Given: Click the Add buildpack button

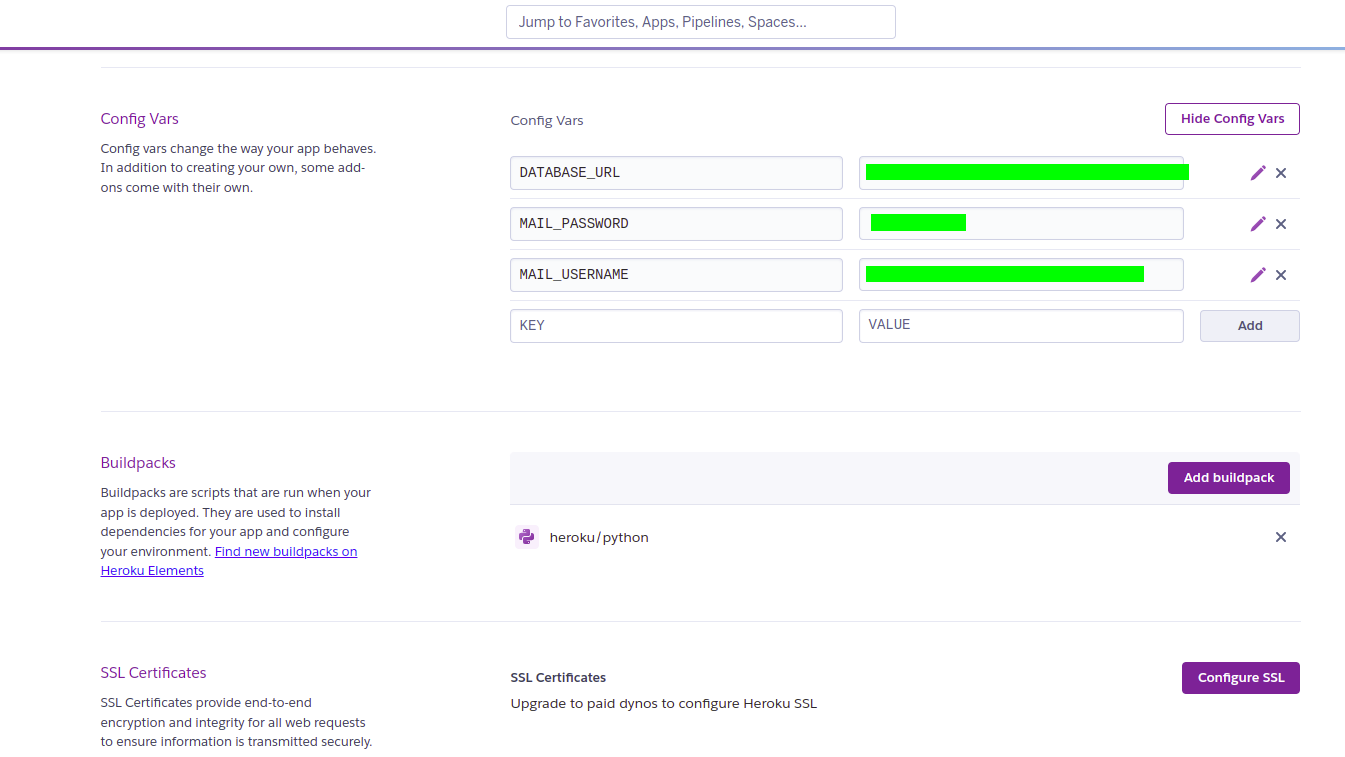Looking at the screenshot, I should [x=1229, y=478].
